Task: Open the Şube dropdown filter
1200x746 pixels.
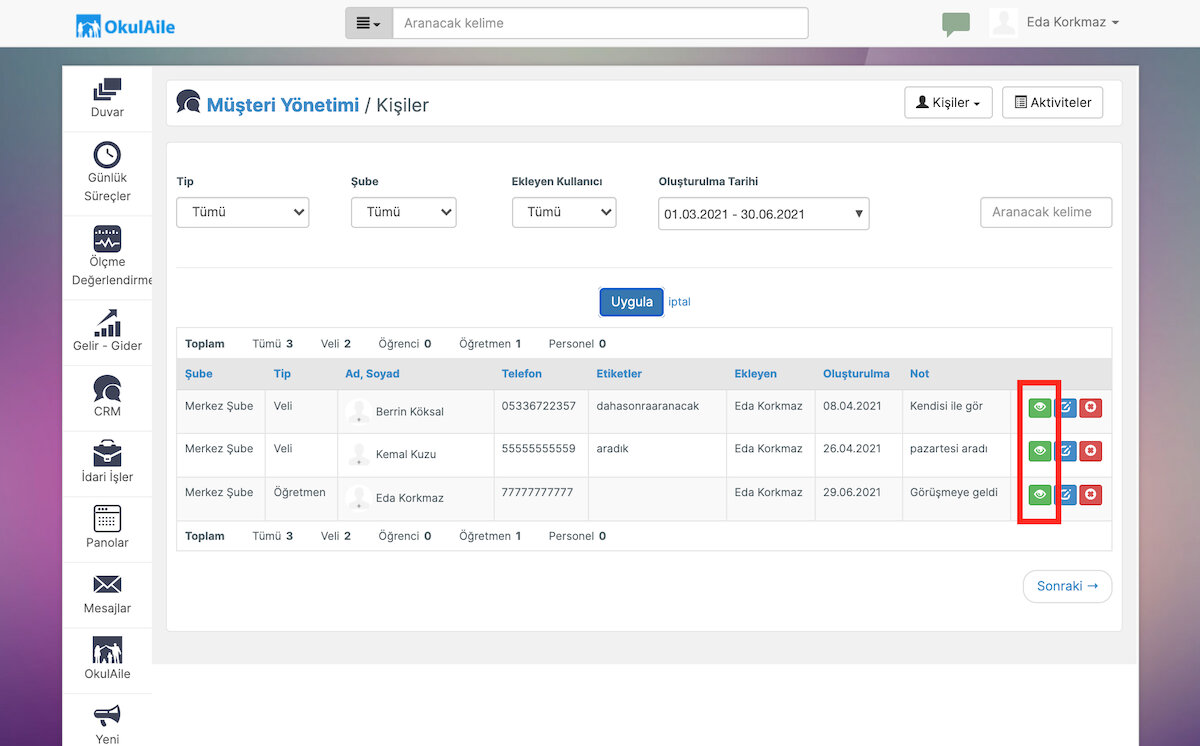Action: click(x=404, y=212)
